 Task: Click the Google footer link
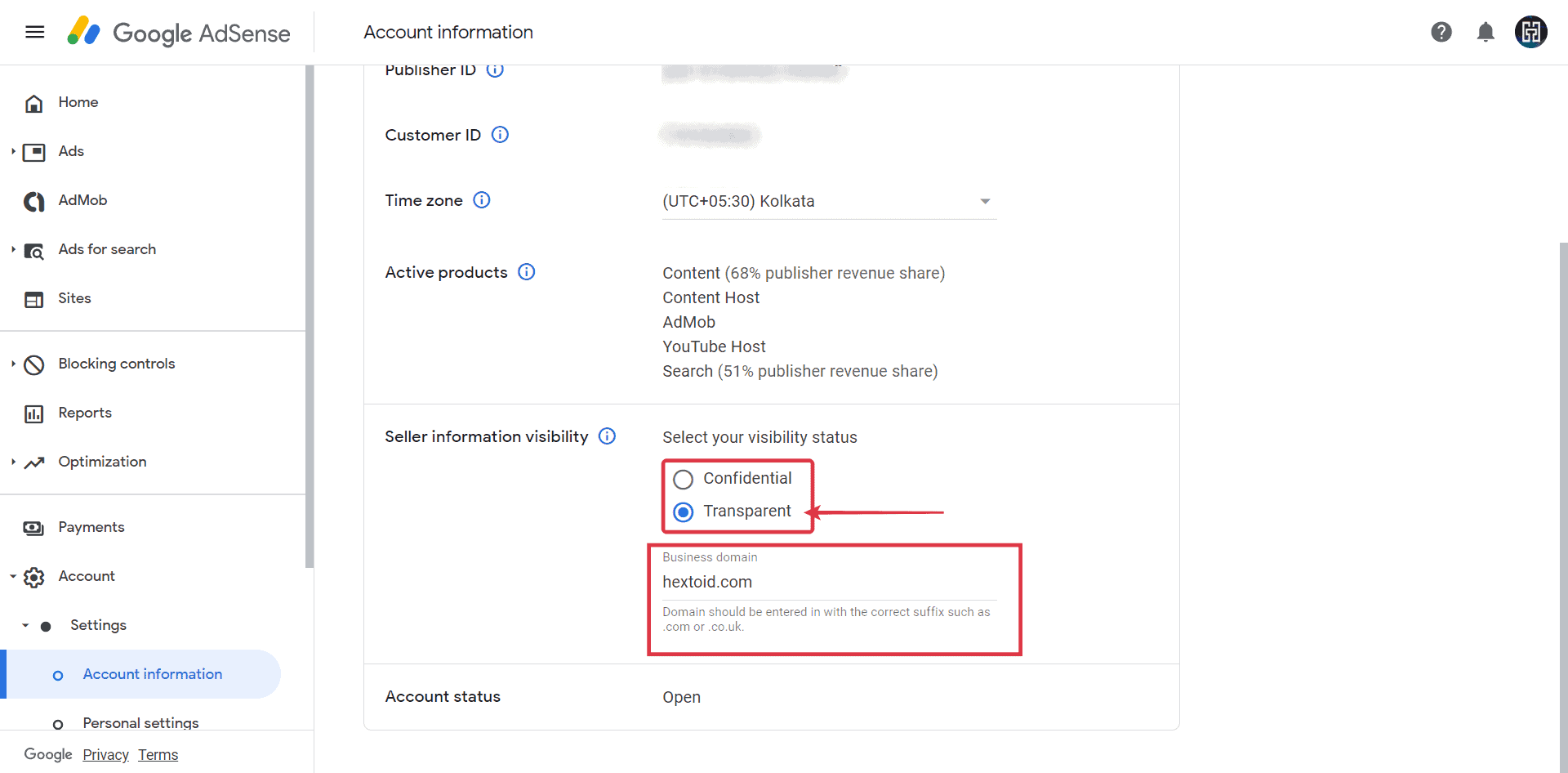[x=48, y=754]
